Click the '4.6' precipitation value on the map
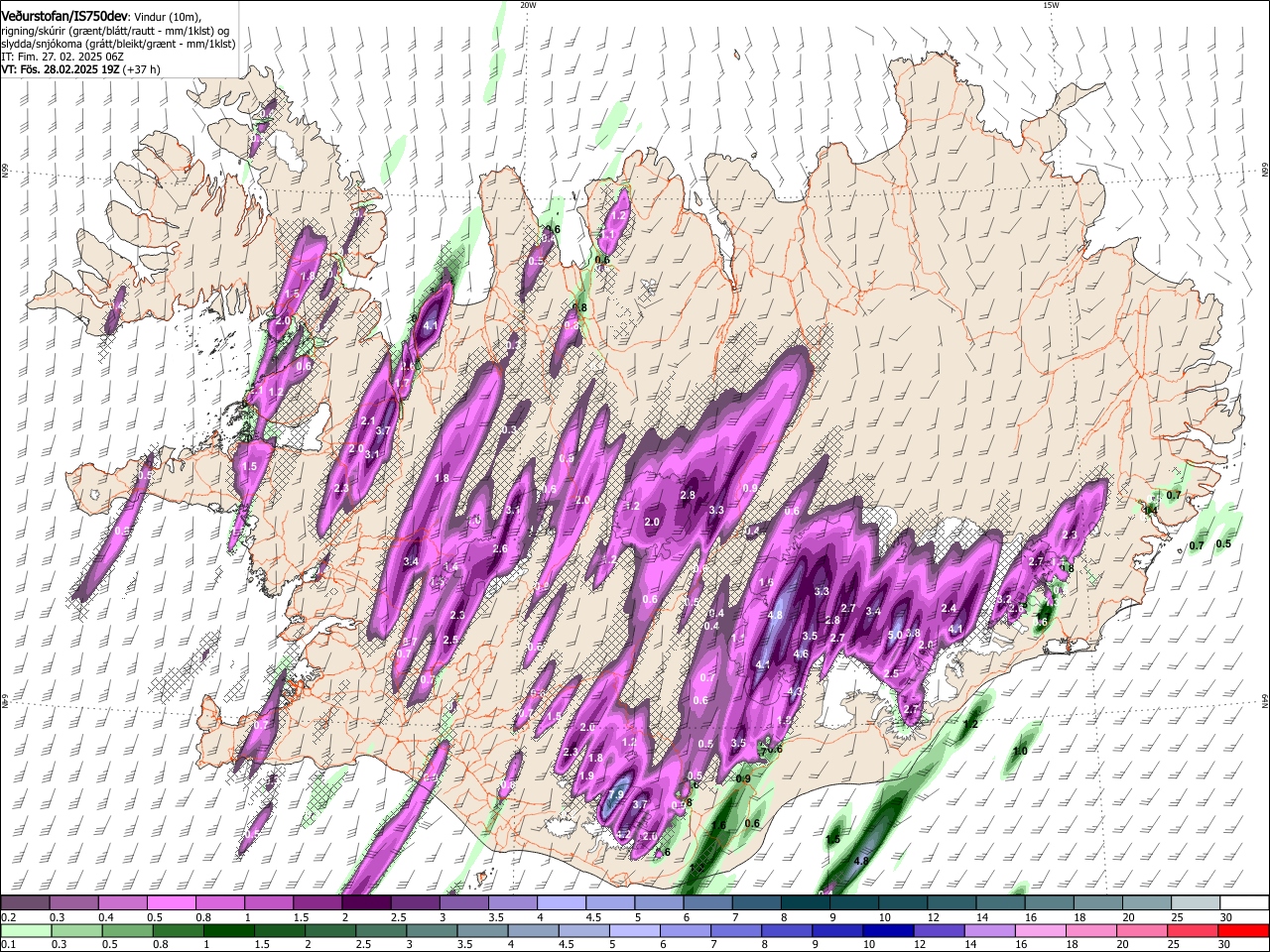Viewport: 1270px width, 952px height. point(802,654)
